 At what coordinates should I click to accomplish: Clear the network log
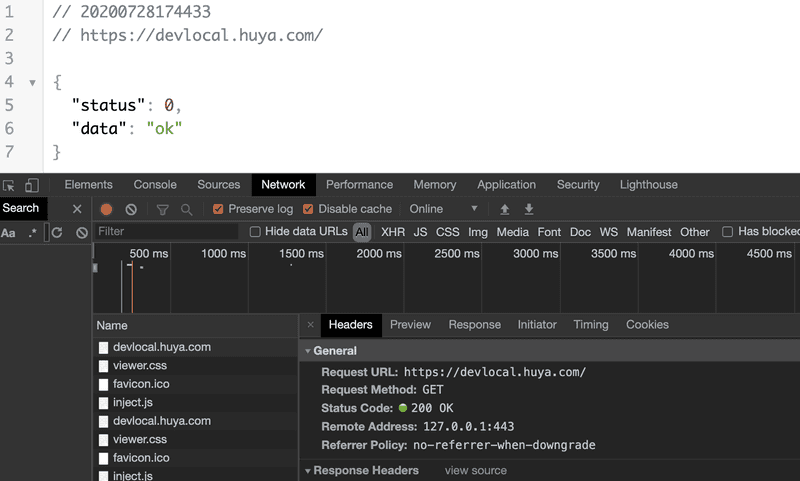coord(131,209)
